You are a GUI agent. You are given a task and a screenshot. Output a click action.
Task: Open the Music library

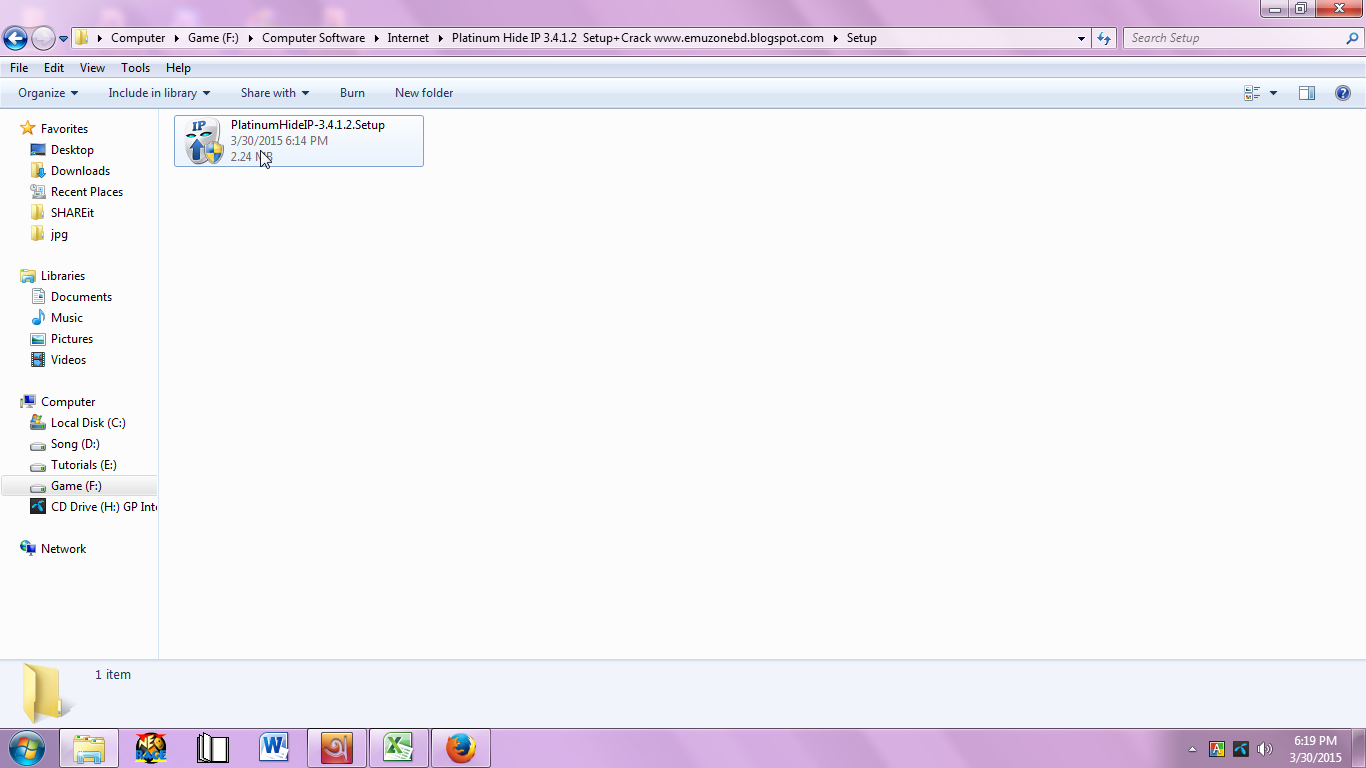[x=67, y=318]
